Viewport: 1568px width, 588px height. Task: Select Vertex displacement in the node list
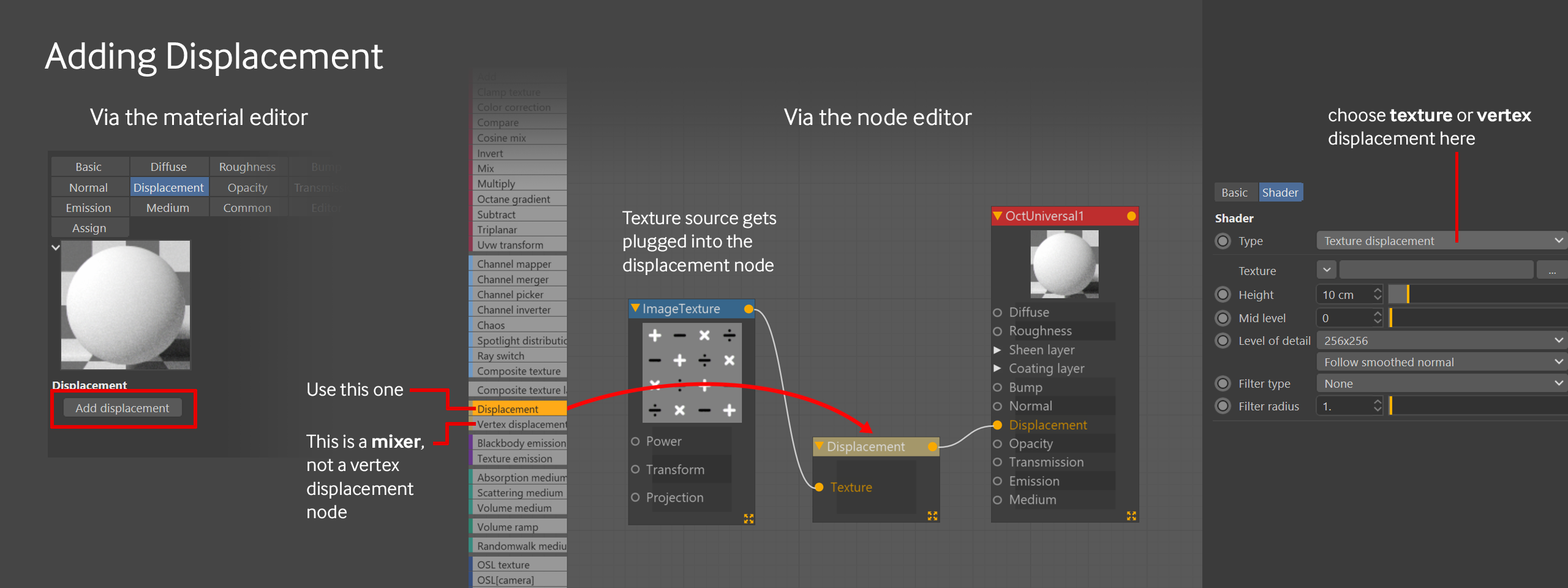[521, 424]
